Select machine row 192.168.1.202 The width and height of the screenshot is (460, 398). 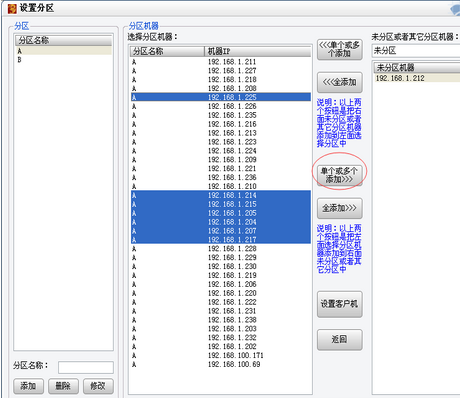pos(221,346)
